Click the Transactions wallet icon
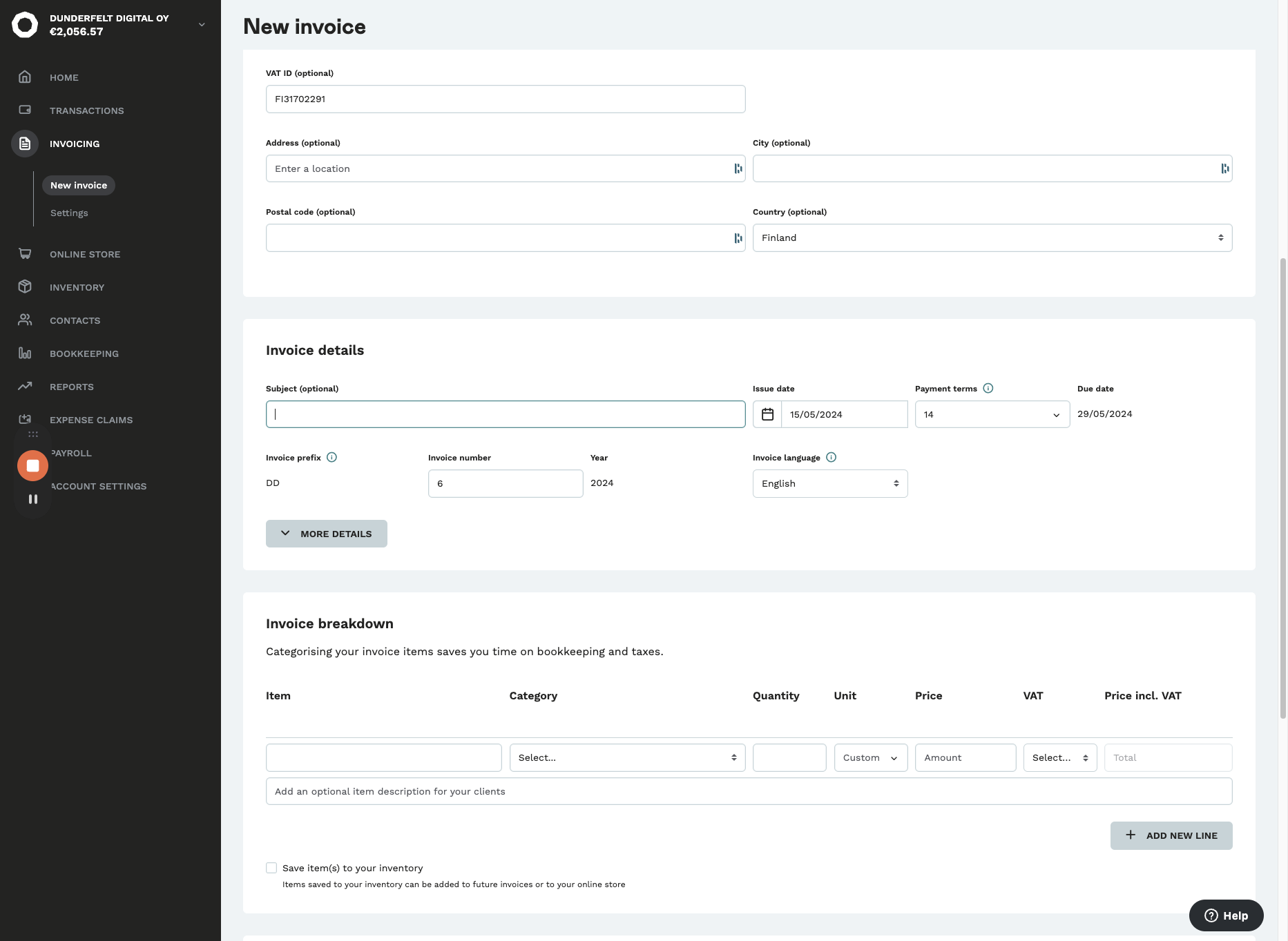This screenshot has height=941, width=1288. coord(25,110)
